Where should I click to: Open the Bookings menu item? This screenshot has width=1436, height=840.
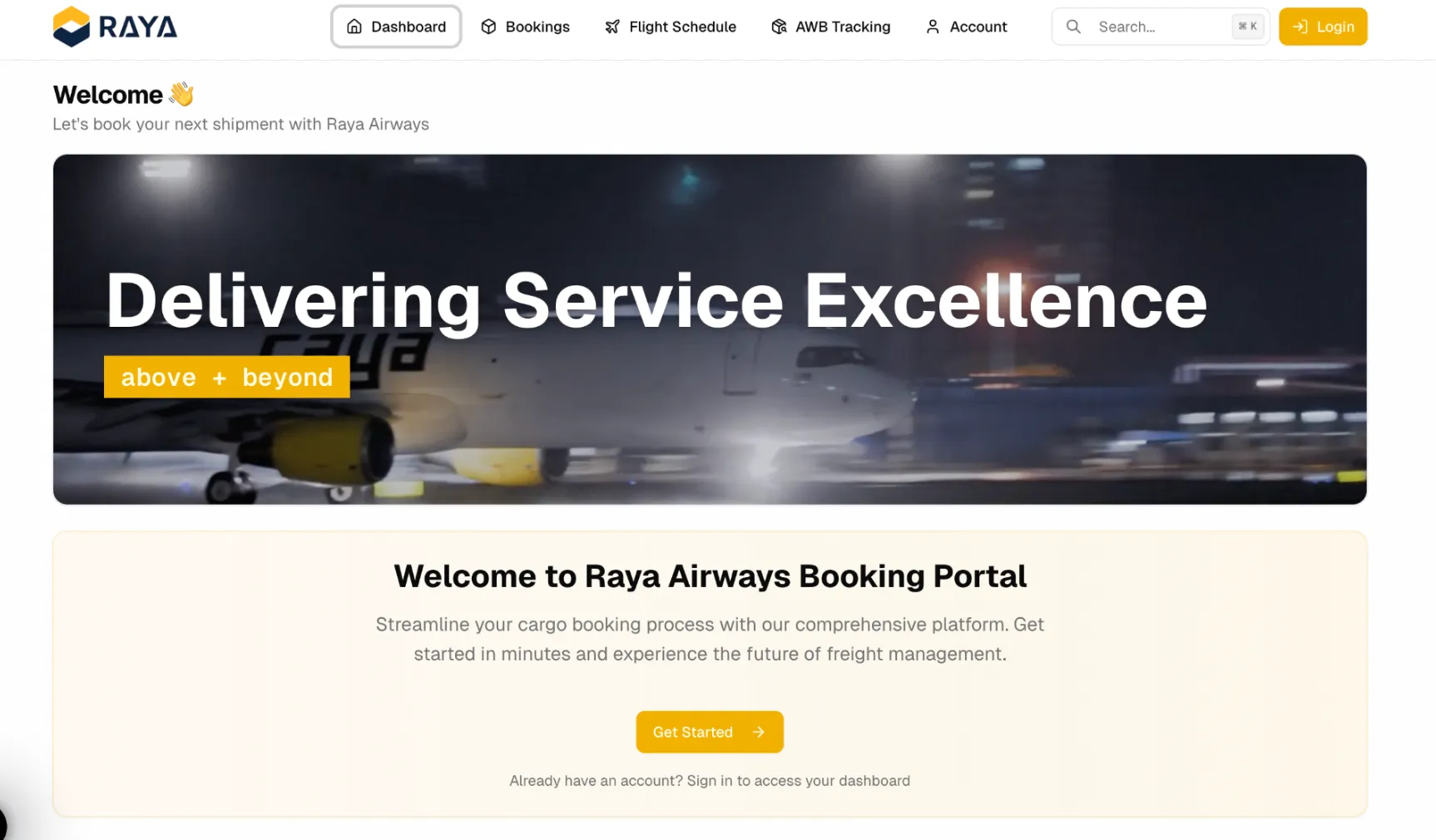click(x=526, y=27)
